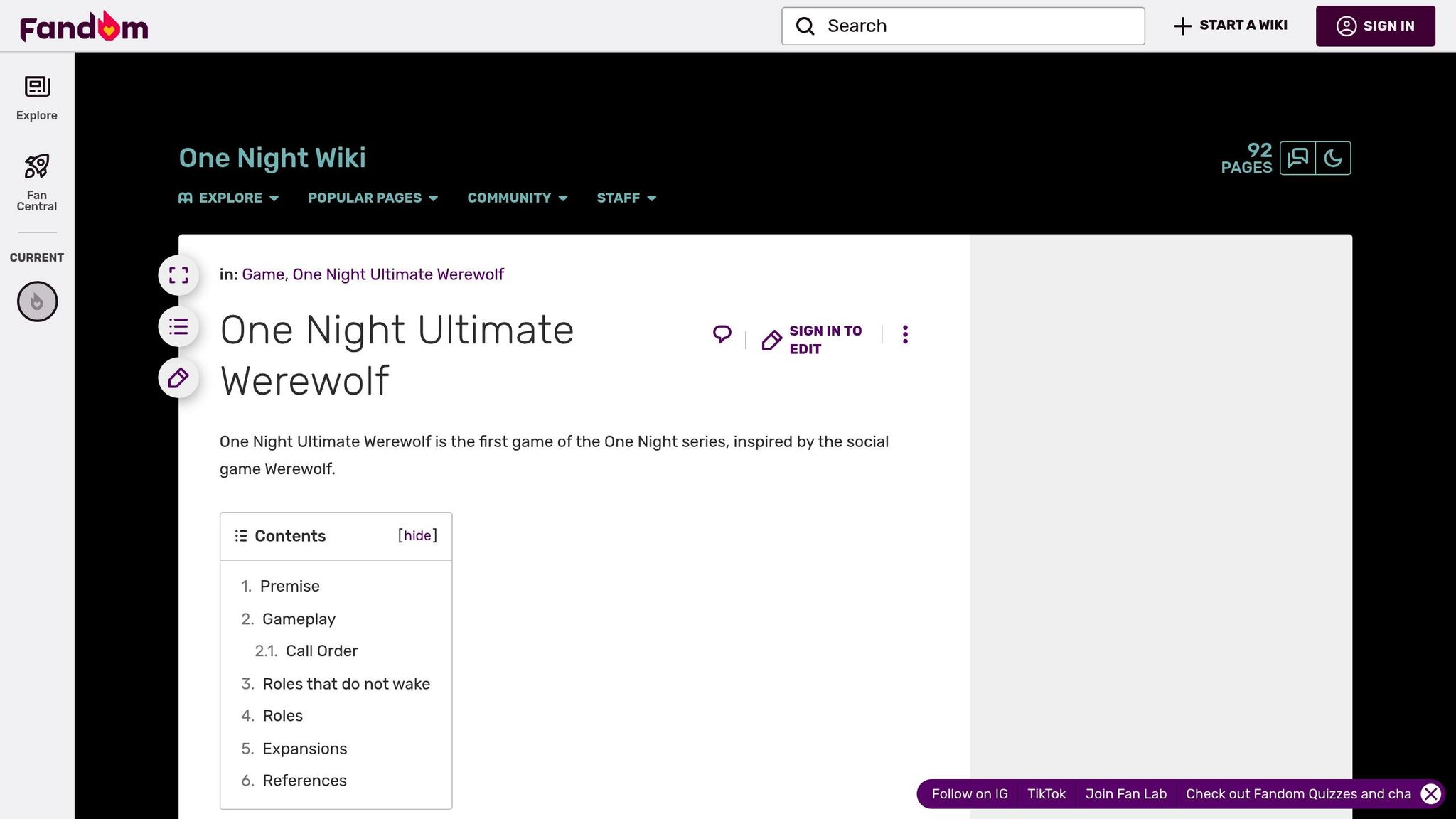Image resolution: width=1456 pixels, height=819 pixels.
Task: Click the floating pencil edit icon
Action: [x=178, y=378]
